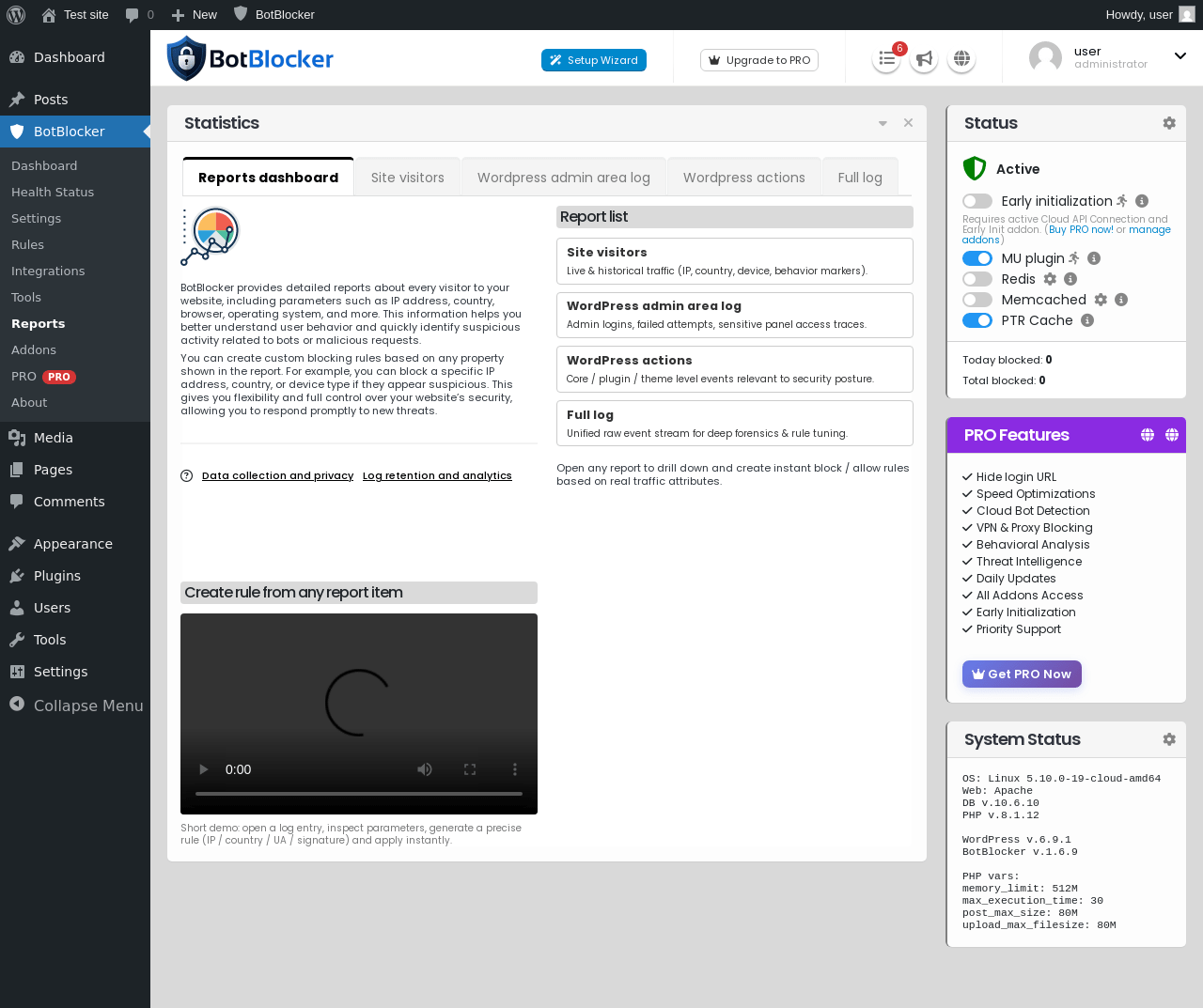Screen dimensions: 1203x1008
Task: Turn off the PTR Cache toggle
Action: click(x=977, y=320)
